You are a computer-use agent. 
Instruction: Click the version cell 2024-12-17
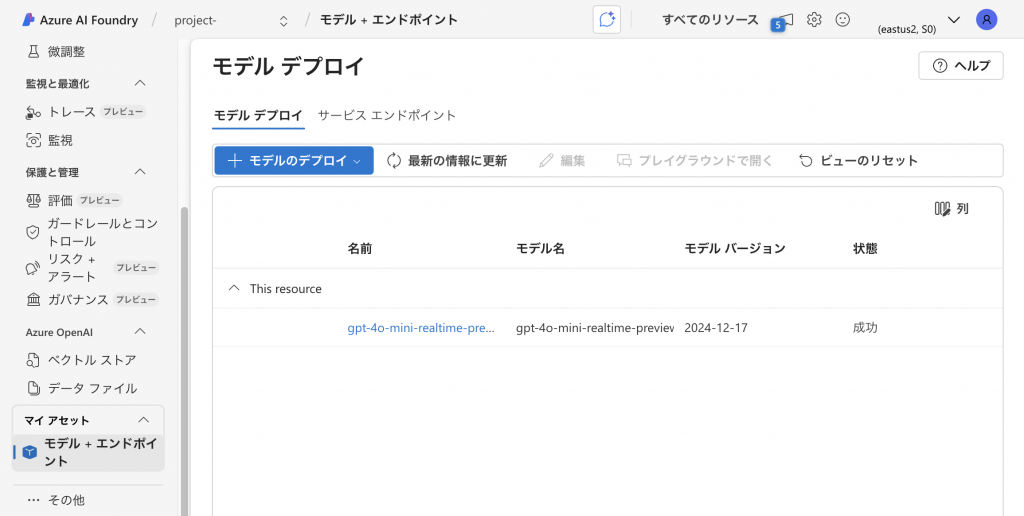click(x=716, y=328)
